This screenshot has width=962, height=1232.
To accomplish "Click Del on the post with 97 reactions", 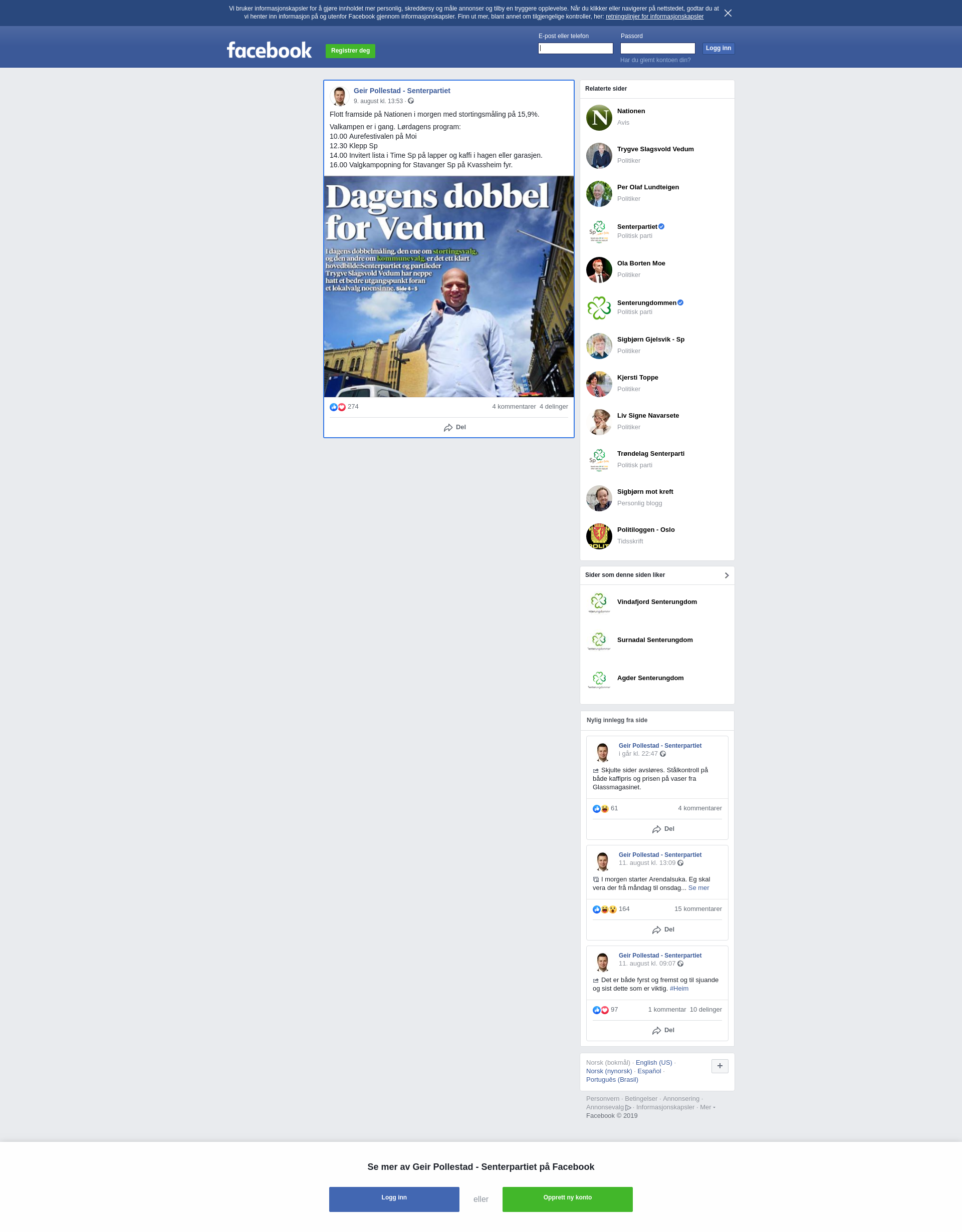I will (x=663, y=1030).
